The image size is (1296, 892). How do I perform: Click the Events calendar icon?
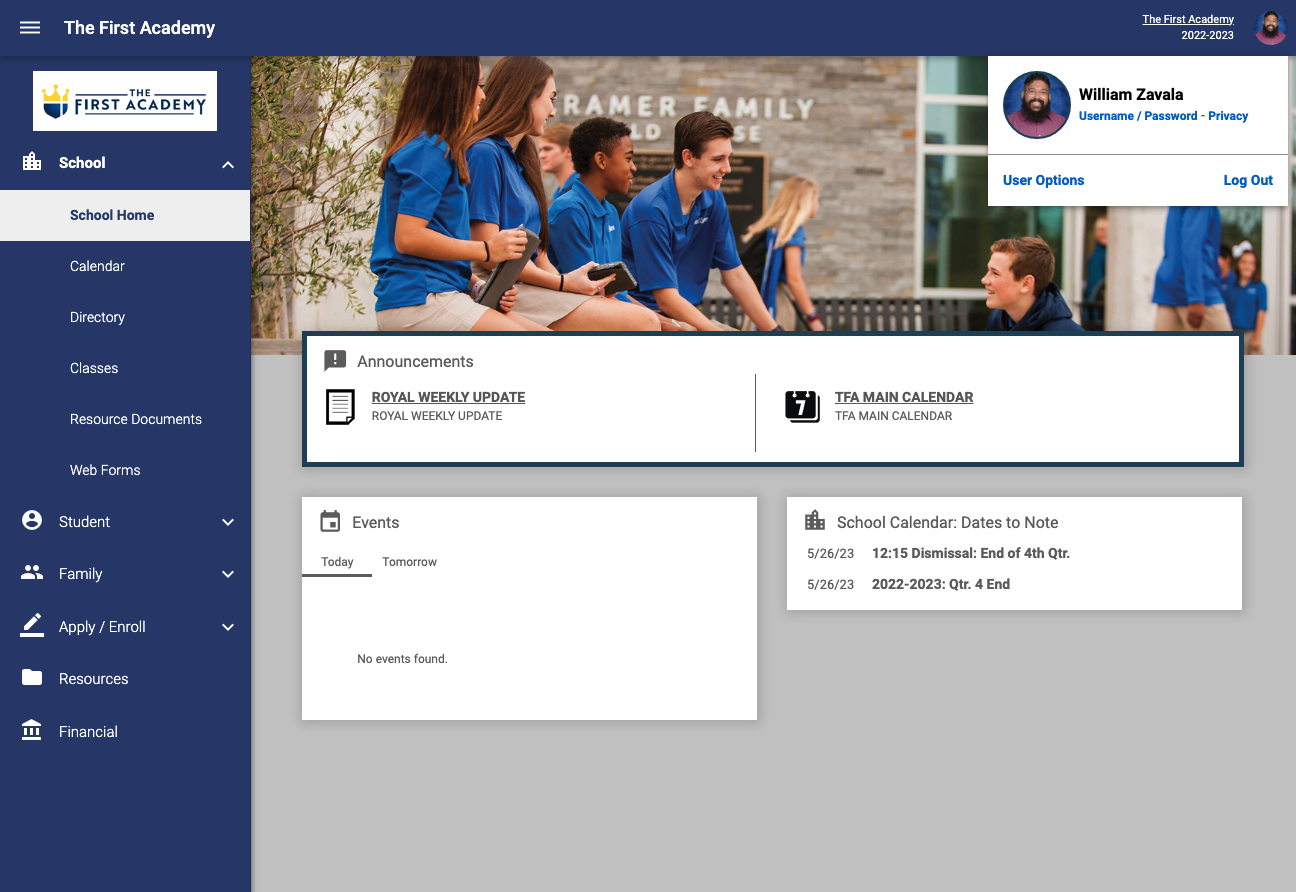click(x=330, y=521)
